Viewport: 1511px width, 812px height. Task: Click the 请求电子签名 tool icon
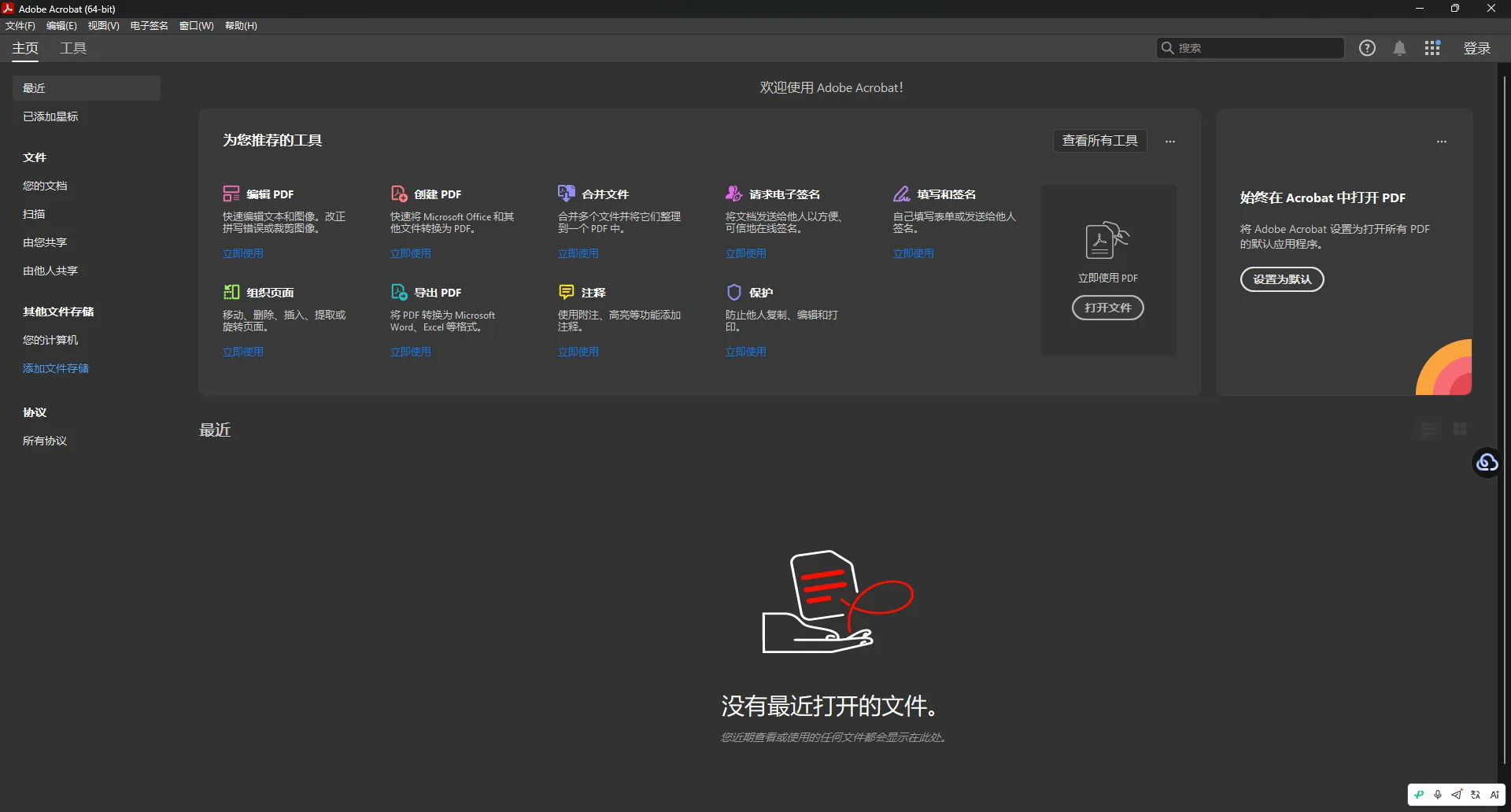(734, 194)
